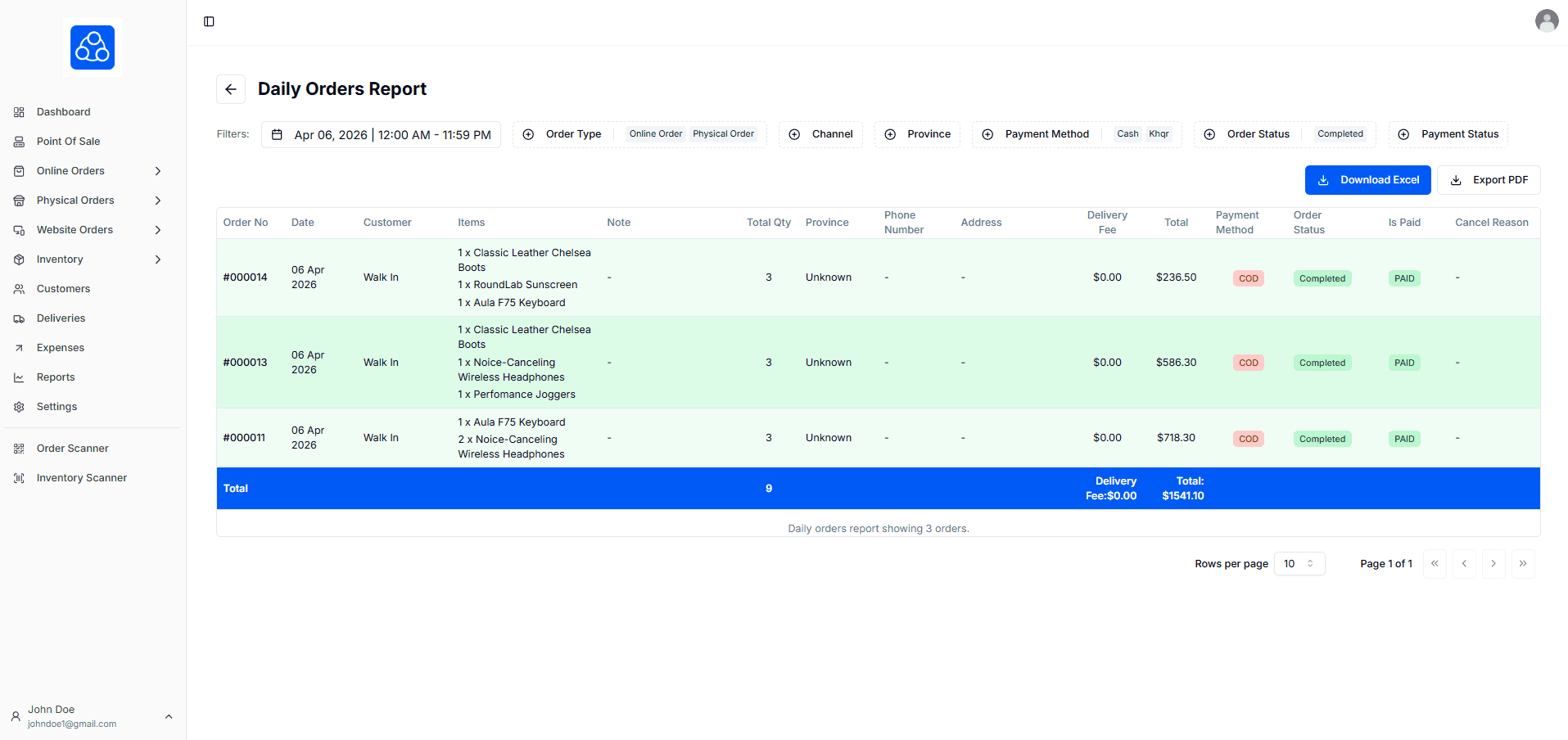Open the date range picker
The width and height of the screenshot is (1568, 740).
(381, 134)
